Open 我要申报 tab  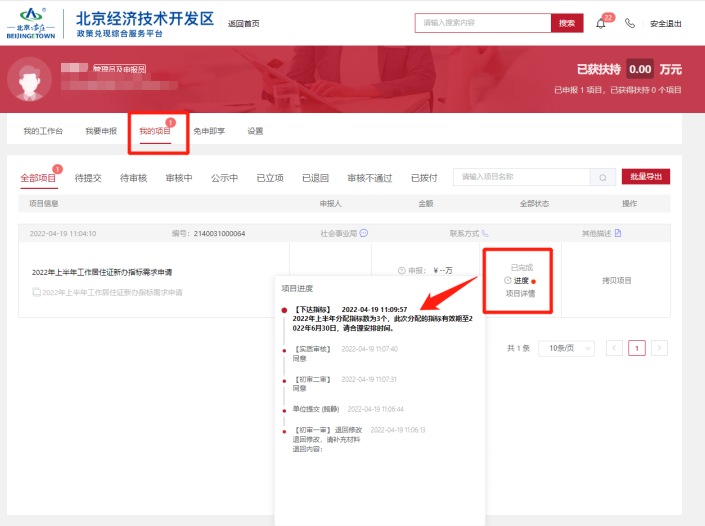[x=101, y=131]
